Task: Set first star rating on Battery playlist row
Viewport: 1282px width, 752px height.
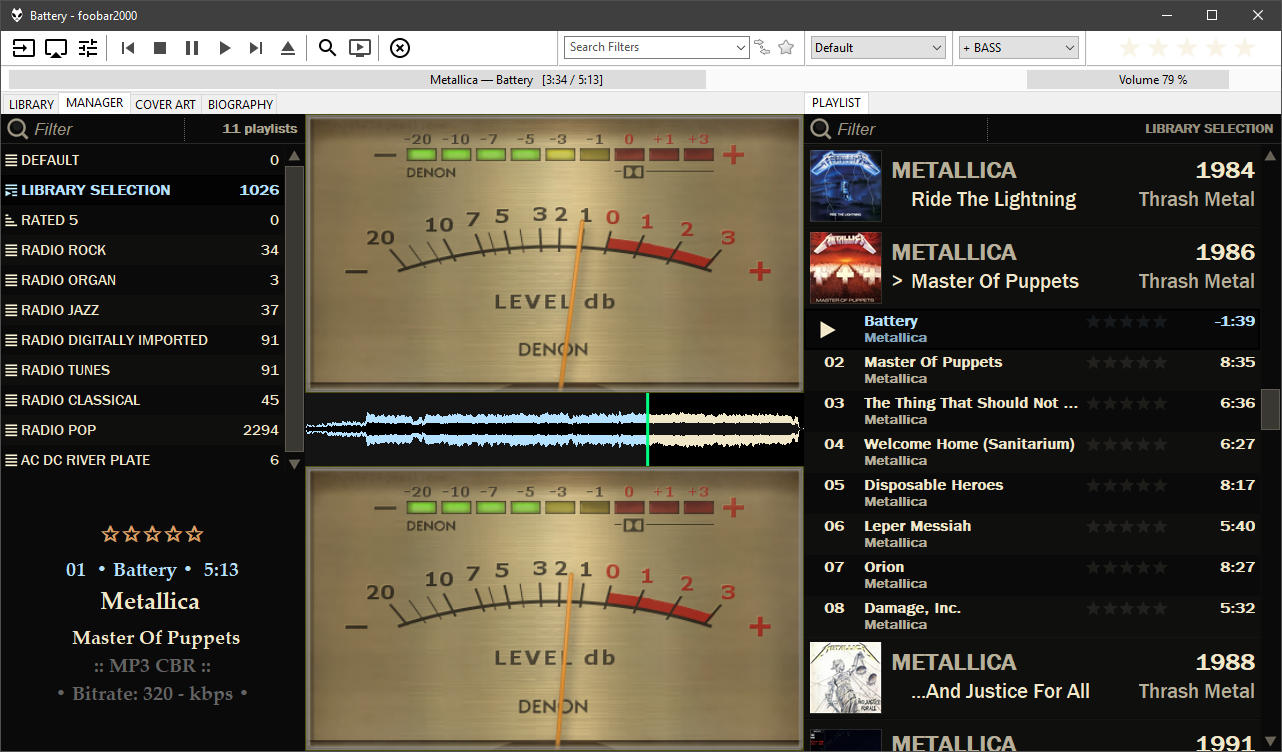Action: coord(1093,322)
